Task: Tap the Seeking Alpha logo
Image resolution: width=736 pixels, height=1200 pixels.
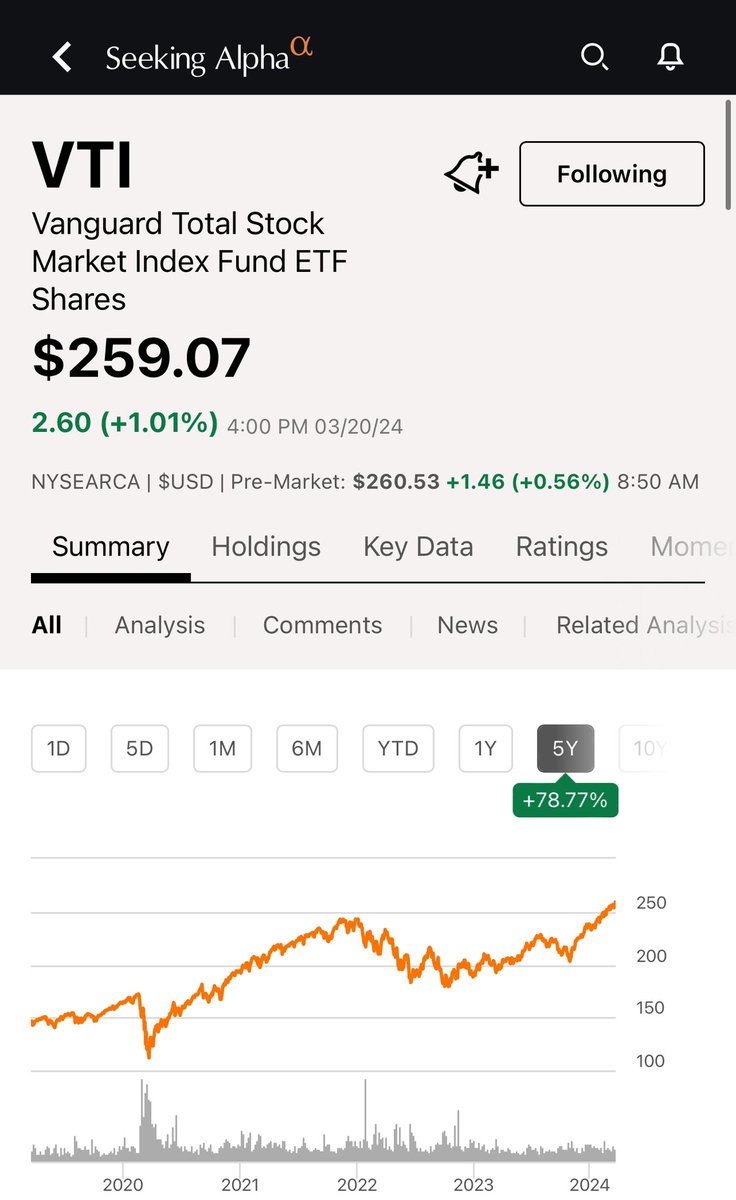Action: (x=209, y=56)
